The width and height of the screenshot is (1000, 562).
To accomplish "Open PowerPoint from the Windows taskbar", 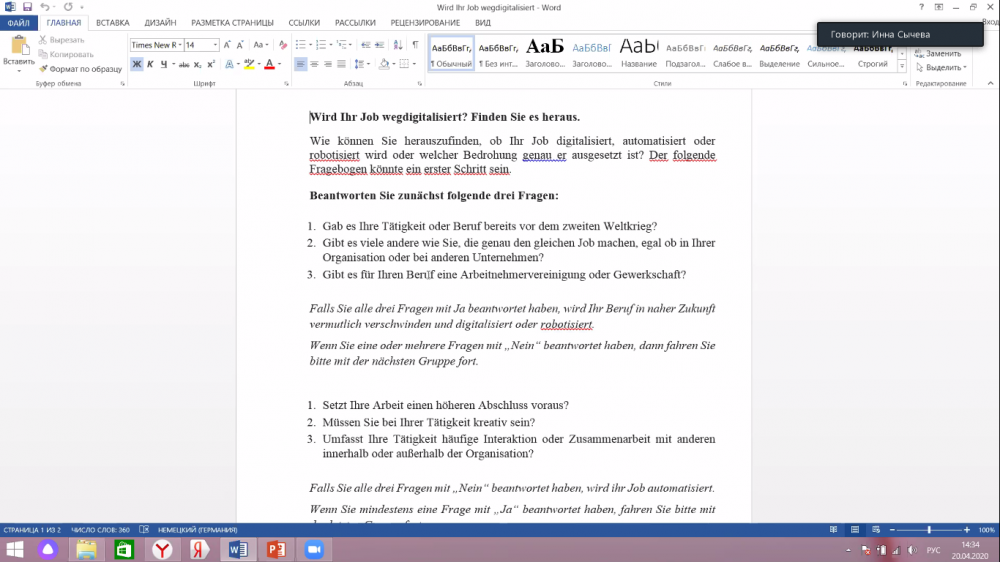I will (x=276, y=549).
